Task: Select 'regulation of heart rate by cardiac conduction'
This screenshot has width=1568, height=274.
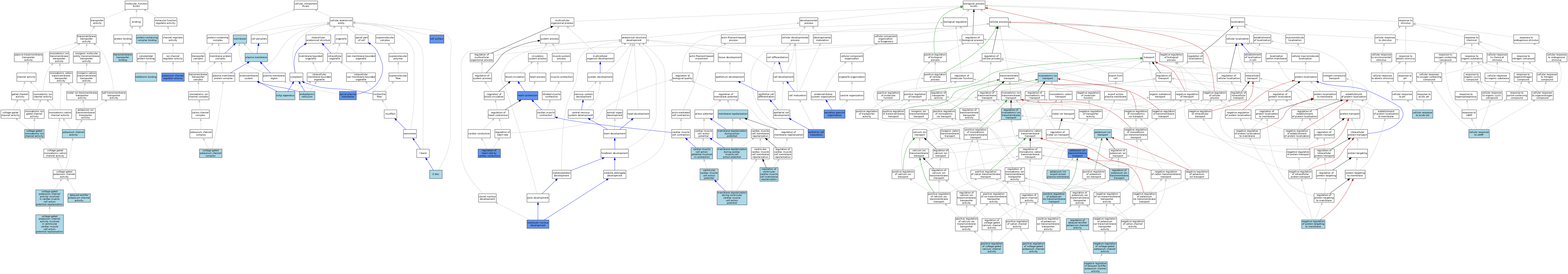Action: click(489, 153)
